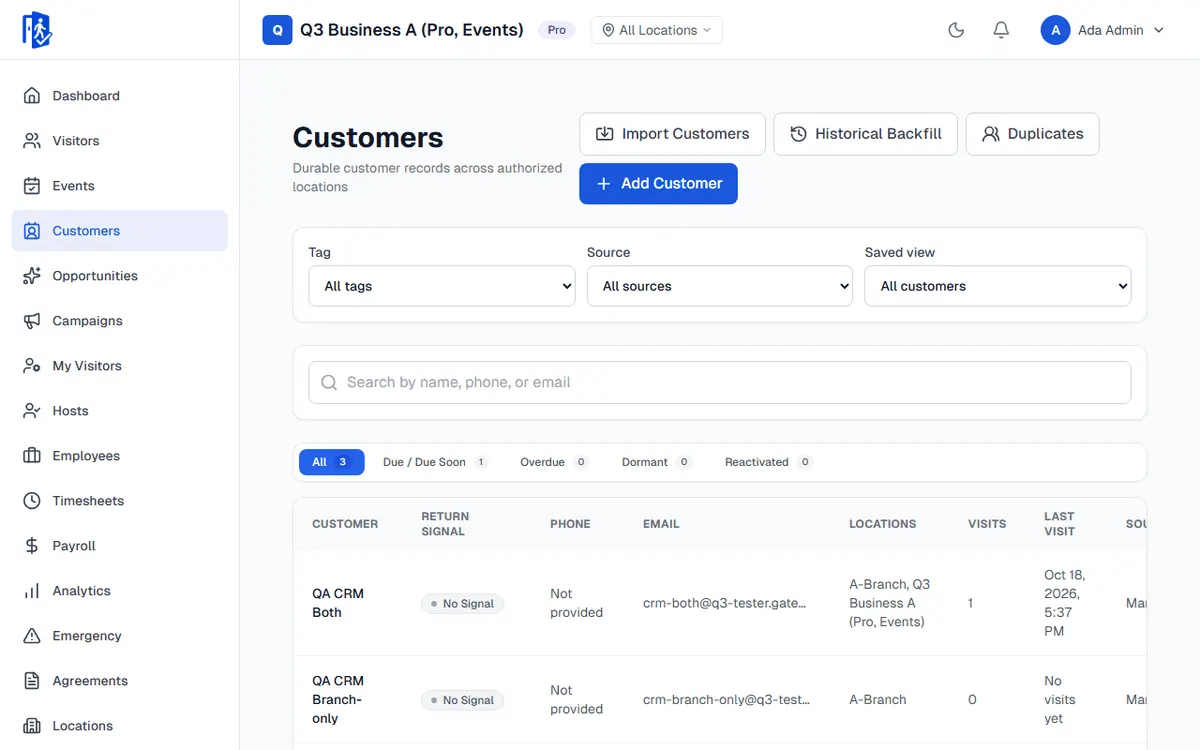Click the Customer column header
The height and width of the screenshot is (750, 1200).
click(345, 524)
